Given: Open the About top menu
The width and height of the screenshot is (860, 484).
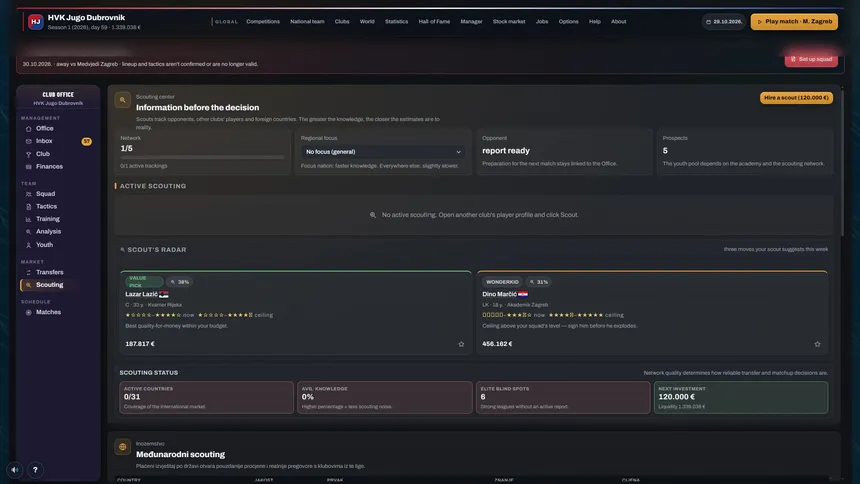Looking at the screenshot, I should point(618,21).
